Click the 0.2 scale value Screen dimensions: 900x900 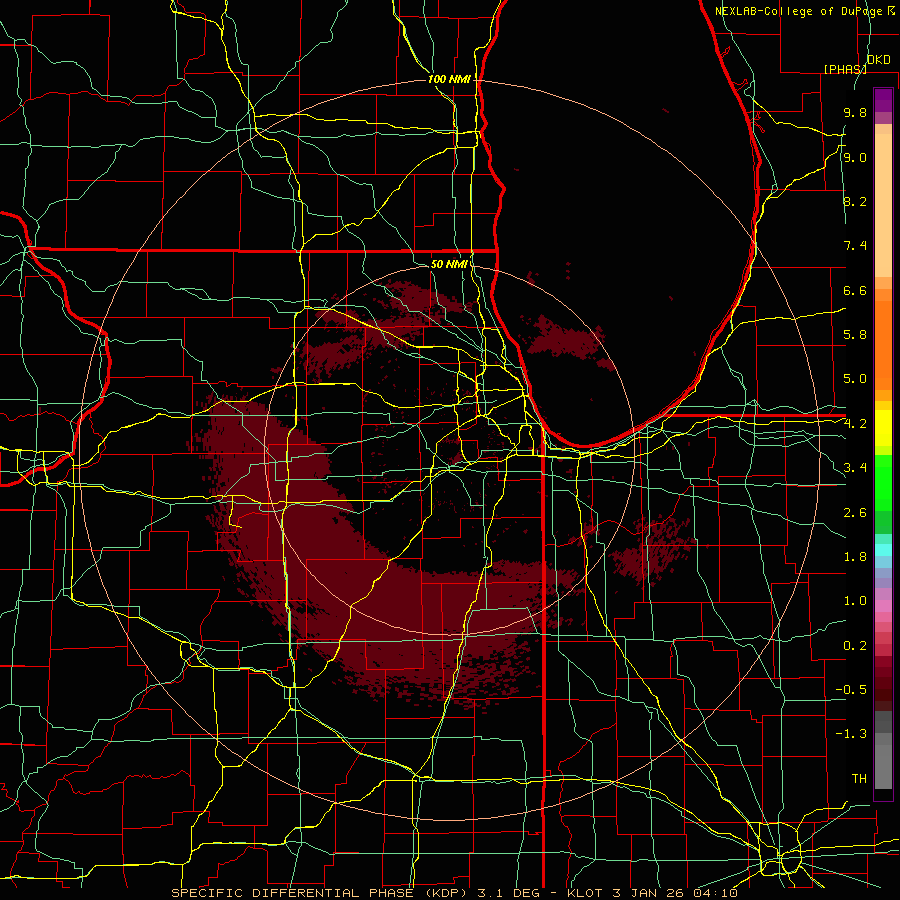(855, 646)
